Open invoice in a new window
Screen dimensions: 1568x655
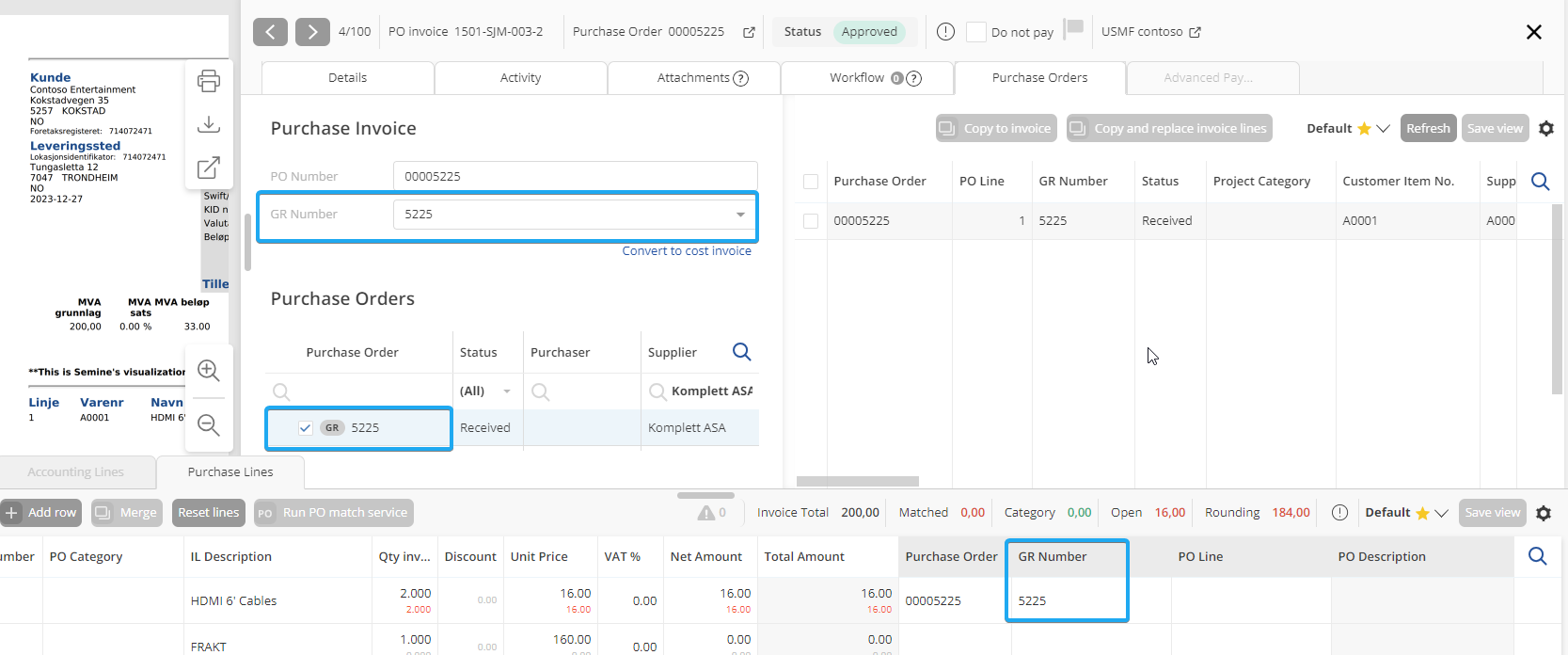209,168
